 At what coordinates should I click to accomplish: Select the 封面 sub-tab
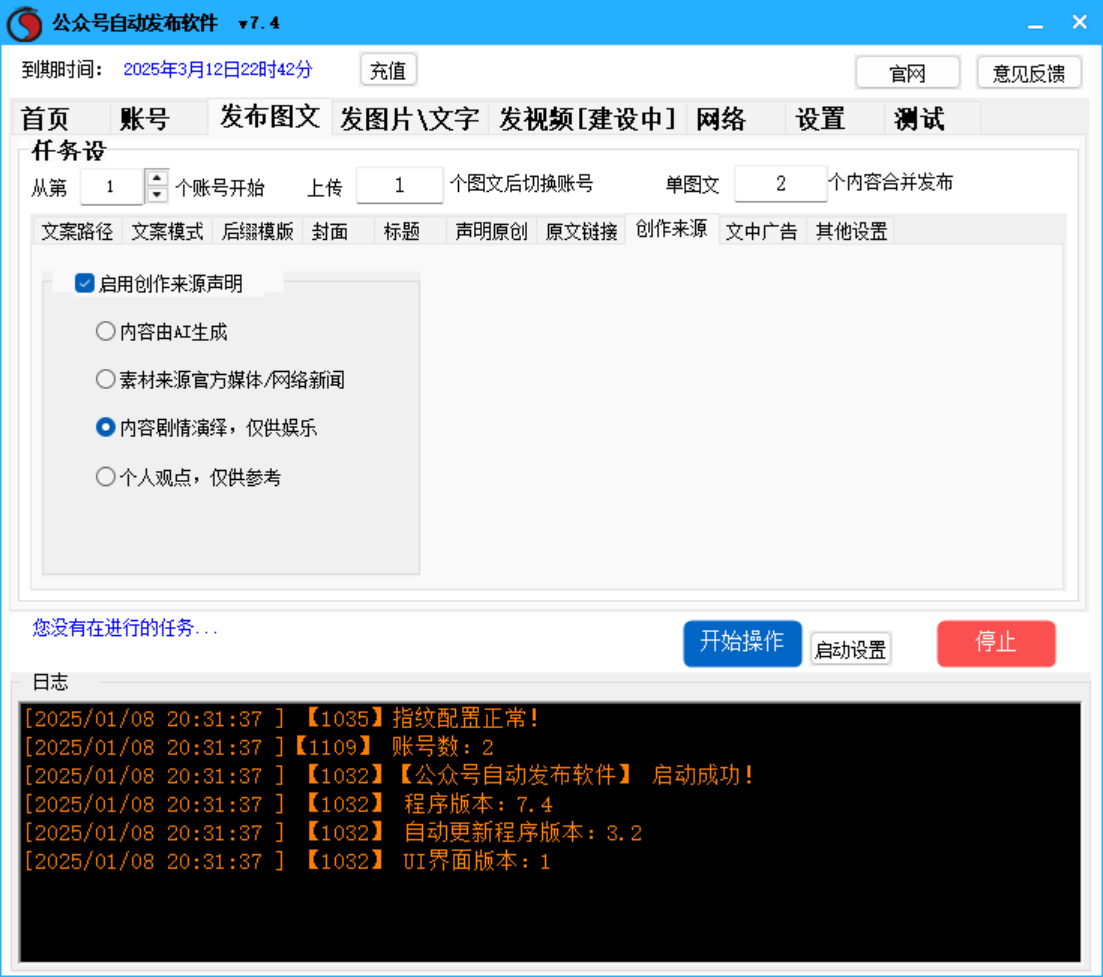338,231
